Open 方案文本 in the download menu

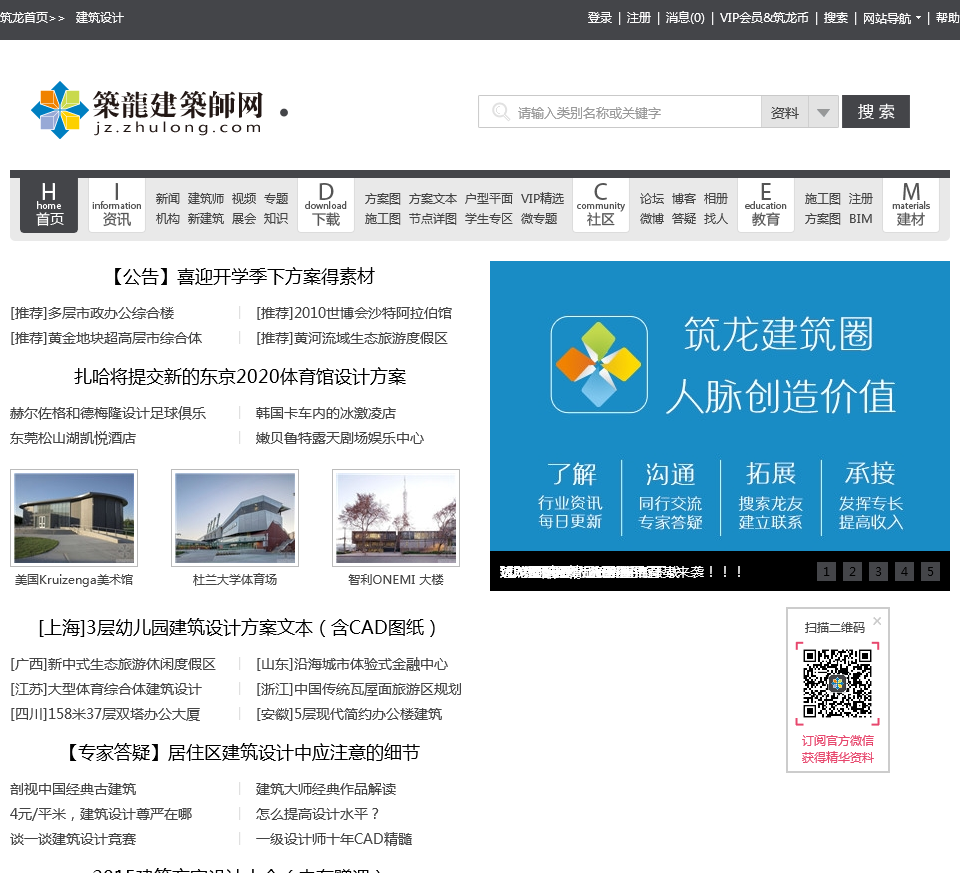pyautogui.click(x=433, y=198)
